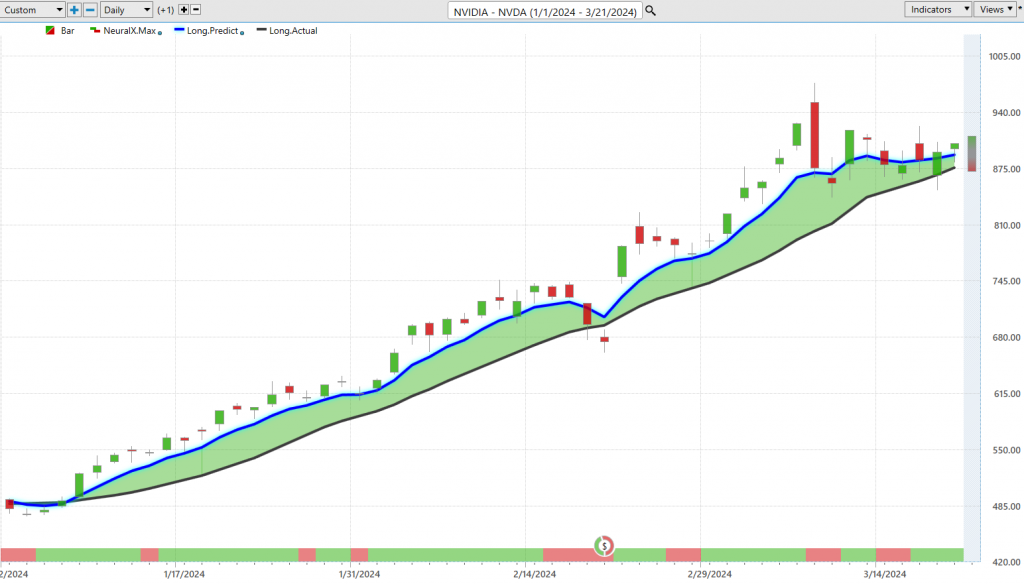Click the black plus forecast increment button
Screen dimensions: 1024x584
pyautogui.click(x=183, y=9)
